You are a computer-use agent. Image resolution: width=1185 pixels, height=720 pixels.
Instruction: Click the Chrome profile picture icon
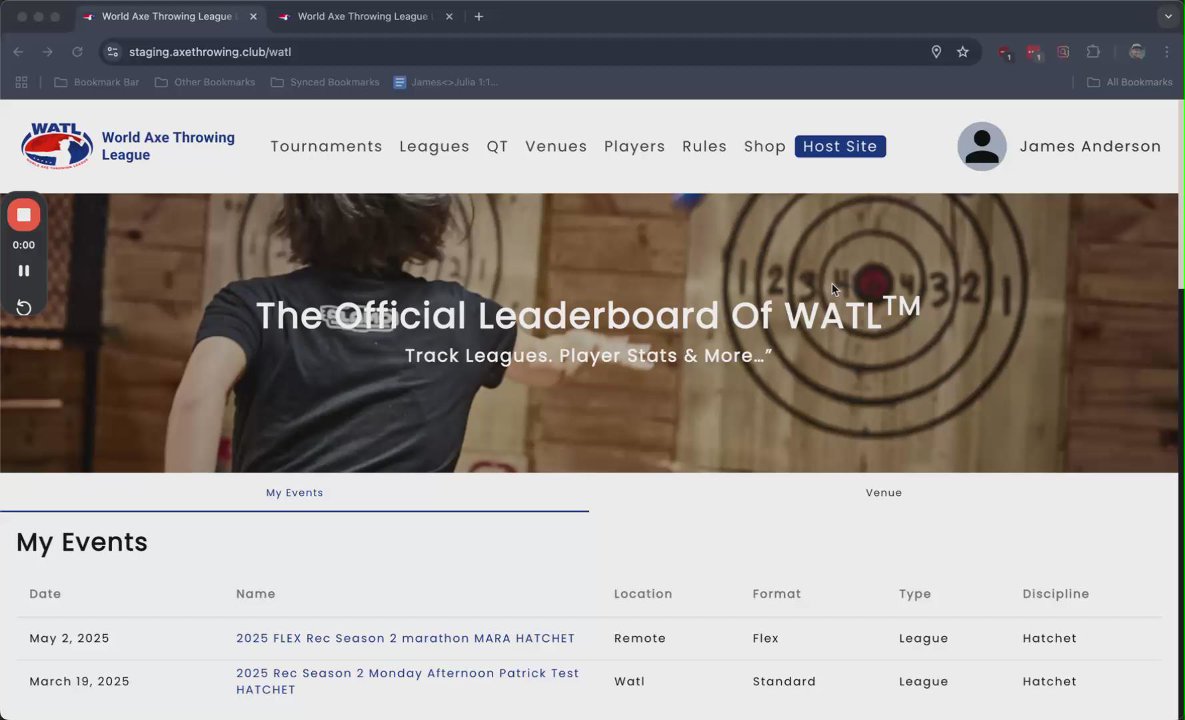click(x=1137, y=52)
